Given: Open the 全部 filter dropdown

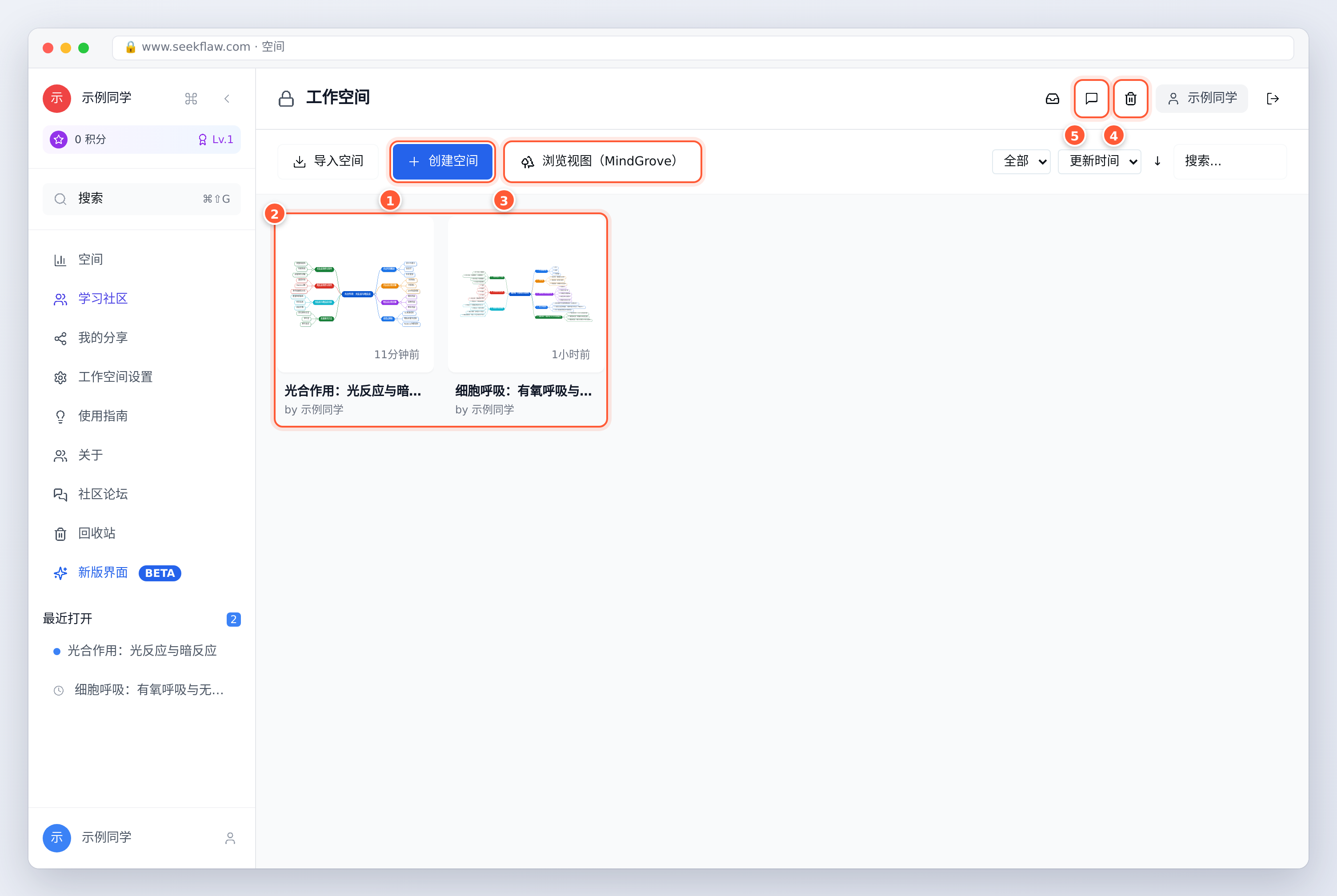Looking at the screenshot, I should pyautogui.click(x=1021, y=162).
